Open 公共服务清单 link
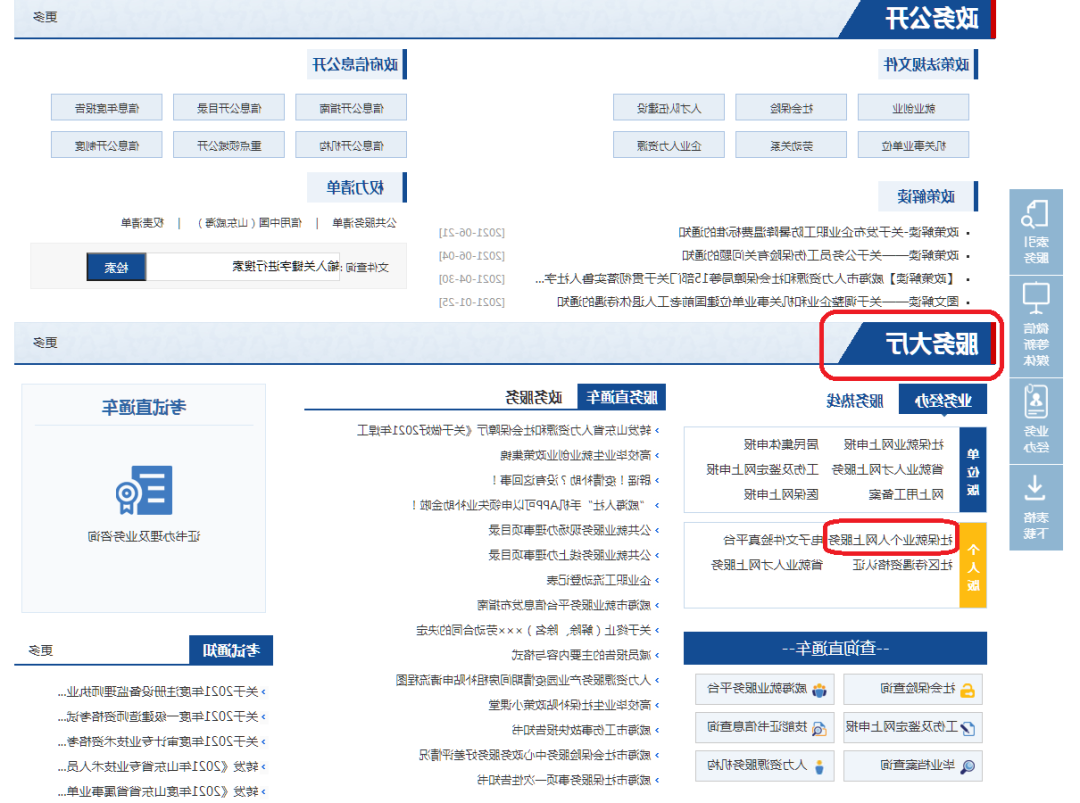This screenshot has width=1080, height=803. tap(364, 222)
